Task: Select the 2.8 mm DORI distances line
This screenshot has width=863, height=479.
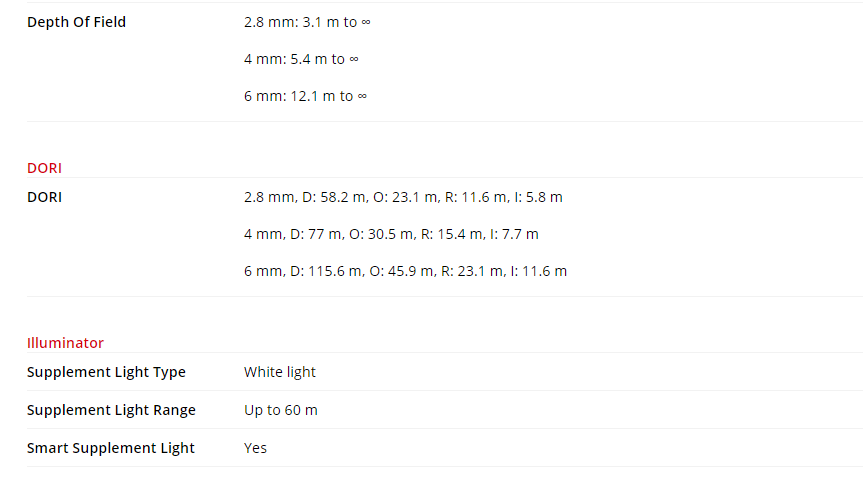Action: tap(403, 197)
